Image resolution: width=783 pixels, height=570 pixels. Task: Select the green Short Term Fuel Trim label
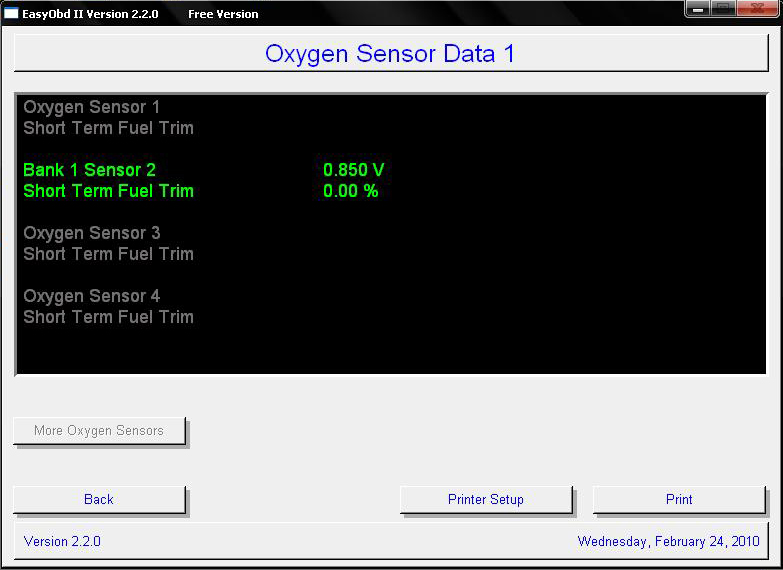click(108, 191)
